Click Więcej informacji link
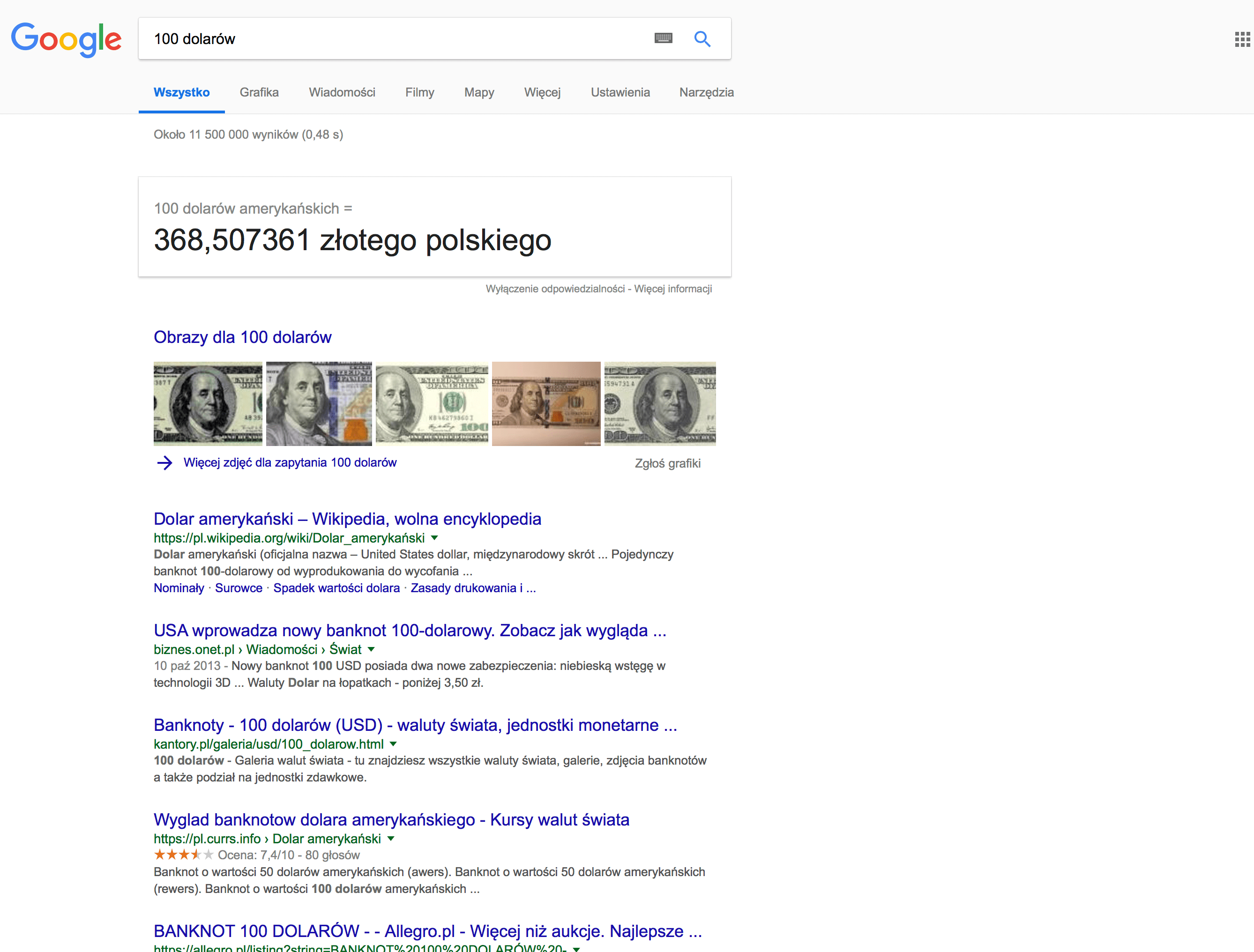Screen dimensions: 1254x952 [x=673, y=289]
